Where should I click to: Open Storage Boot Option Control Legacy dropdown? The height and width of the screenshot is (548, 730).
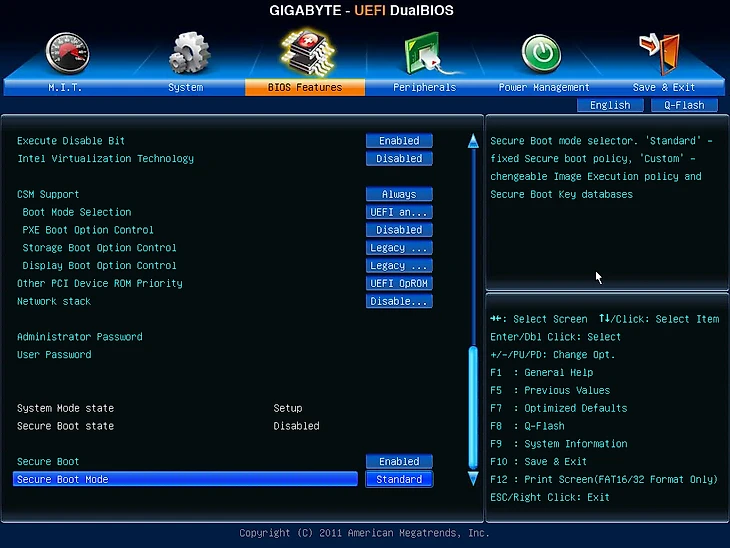[x=399, y=248]
